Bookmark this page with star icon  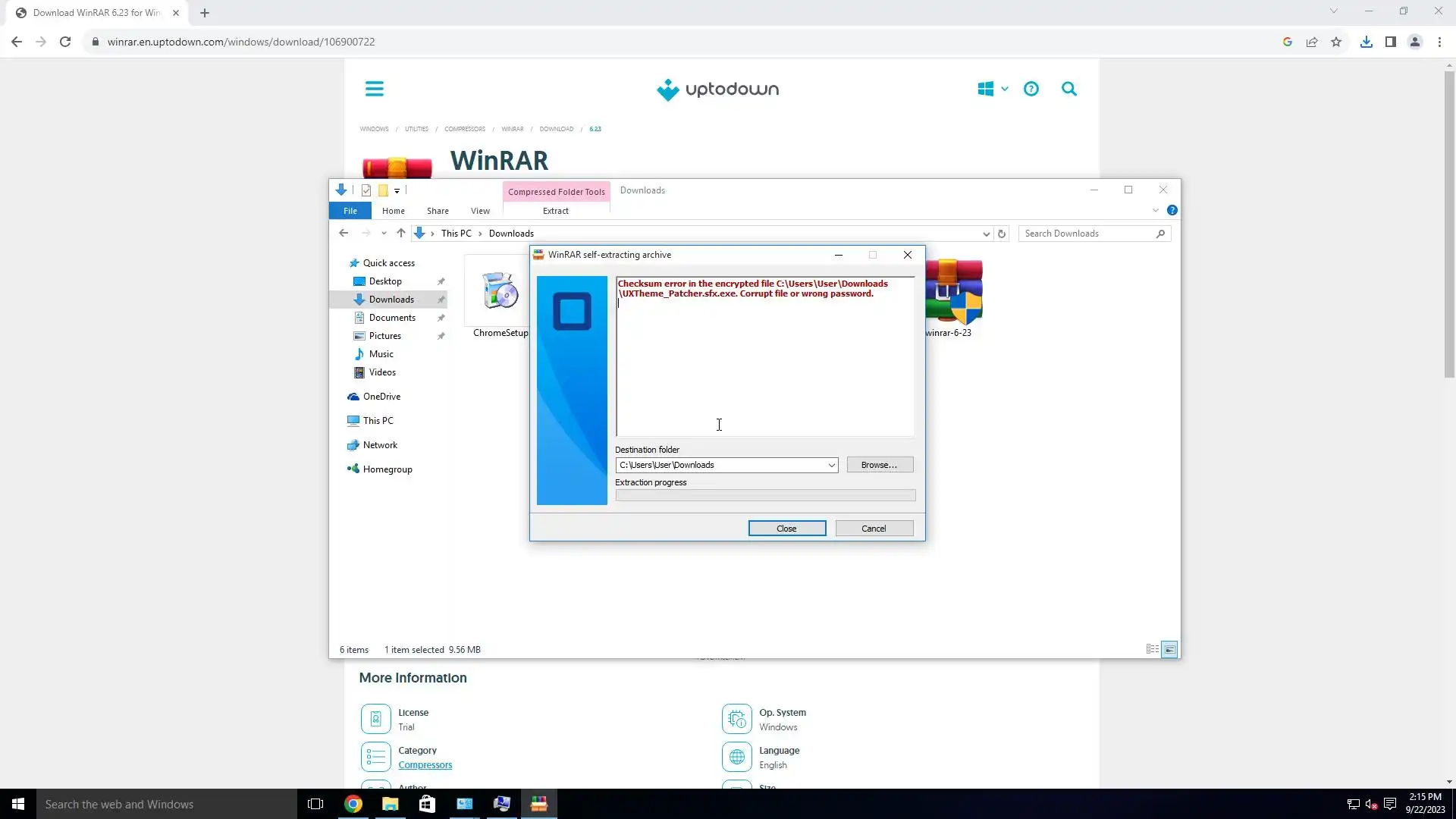(x=1336, y=42)
